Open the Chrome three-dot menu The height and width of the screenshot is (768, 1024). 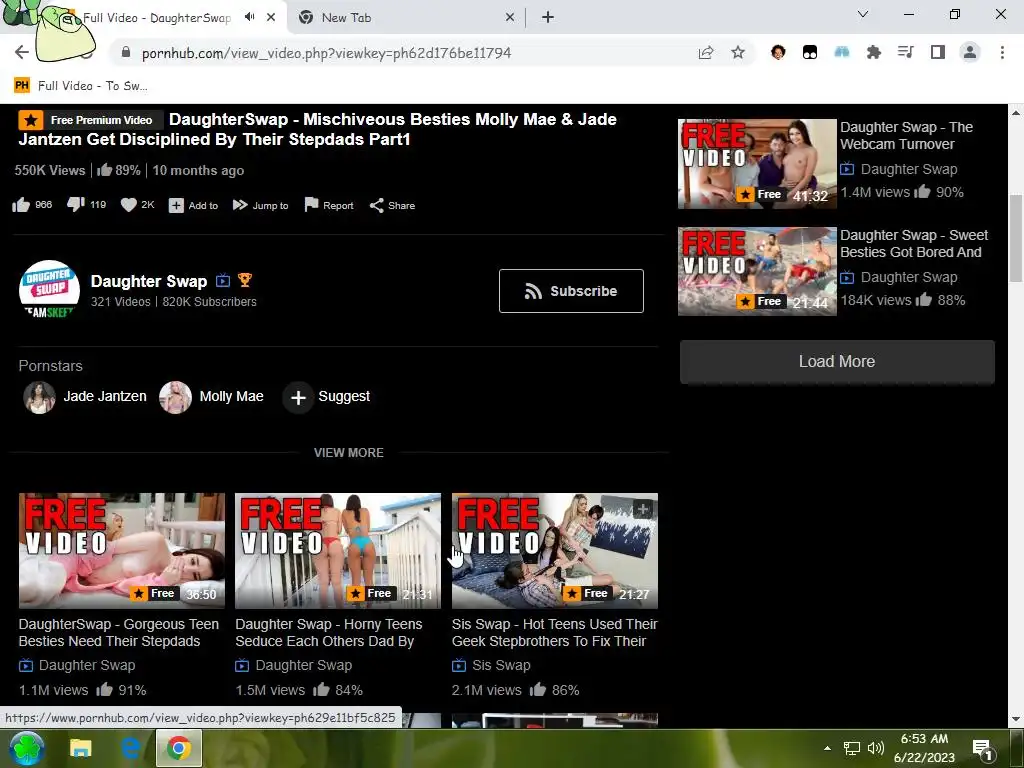(1002, 53)
